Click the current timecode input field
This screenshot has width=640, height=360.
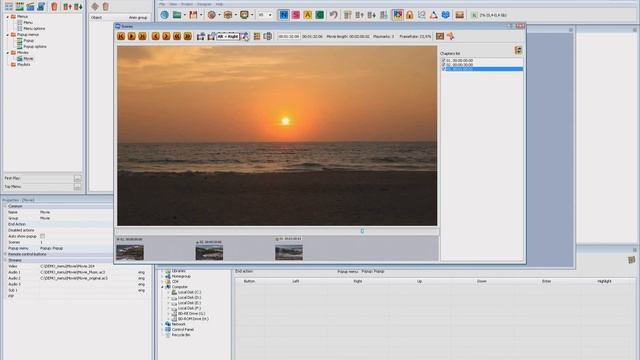click(x=288, y=36)
